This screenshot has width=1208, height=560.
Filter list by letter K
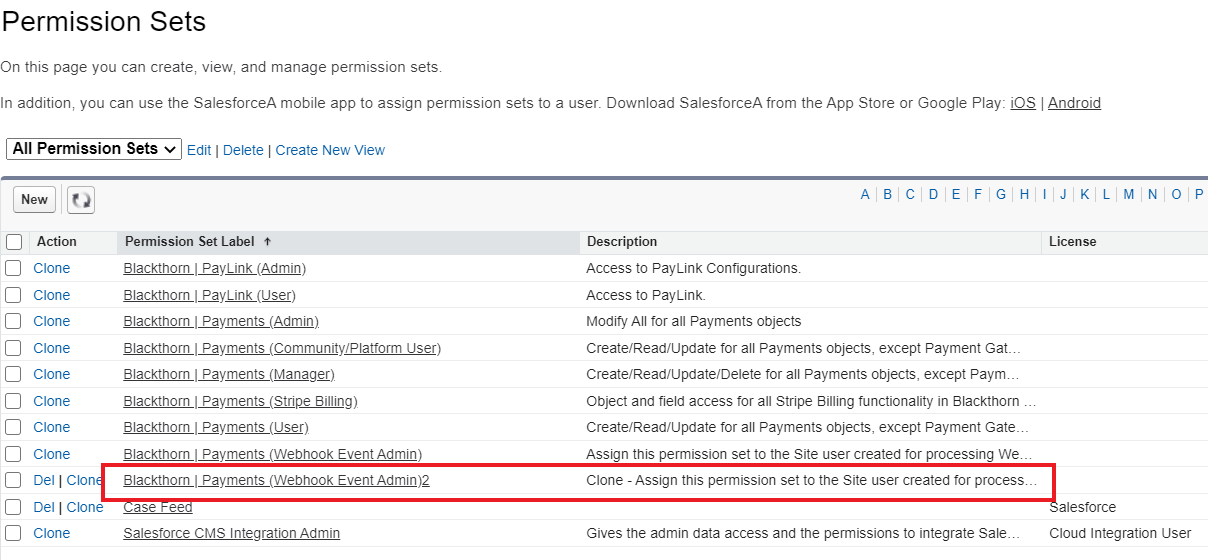[x=1084, y=195]
